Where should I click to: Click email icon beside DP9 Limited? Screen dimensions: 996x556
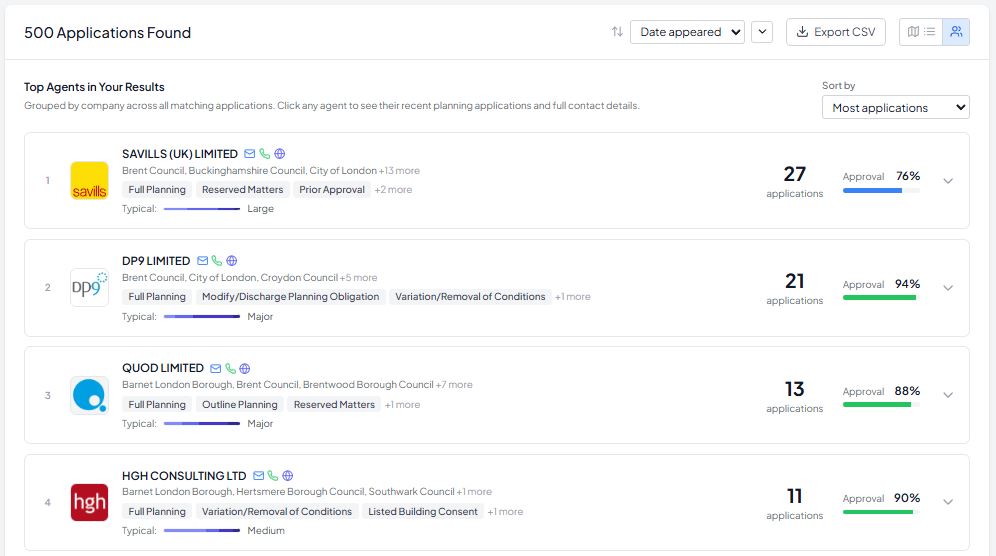point(203,261)
